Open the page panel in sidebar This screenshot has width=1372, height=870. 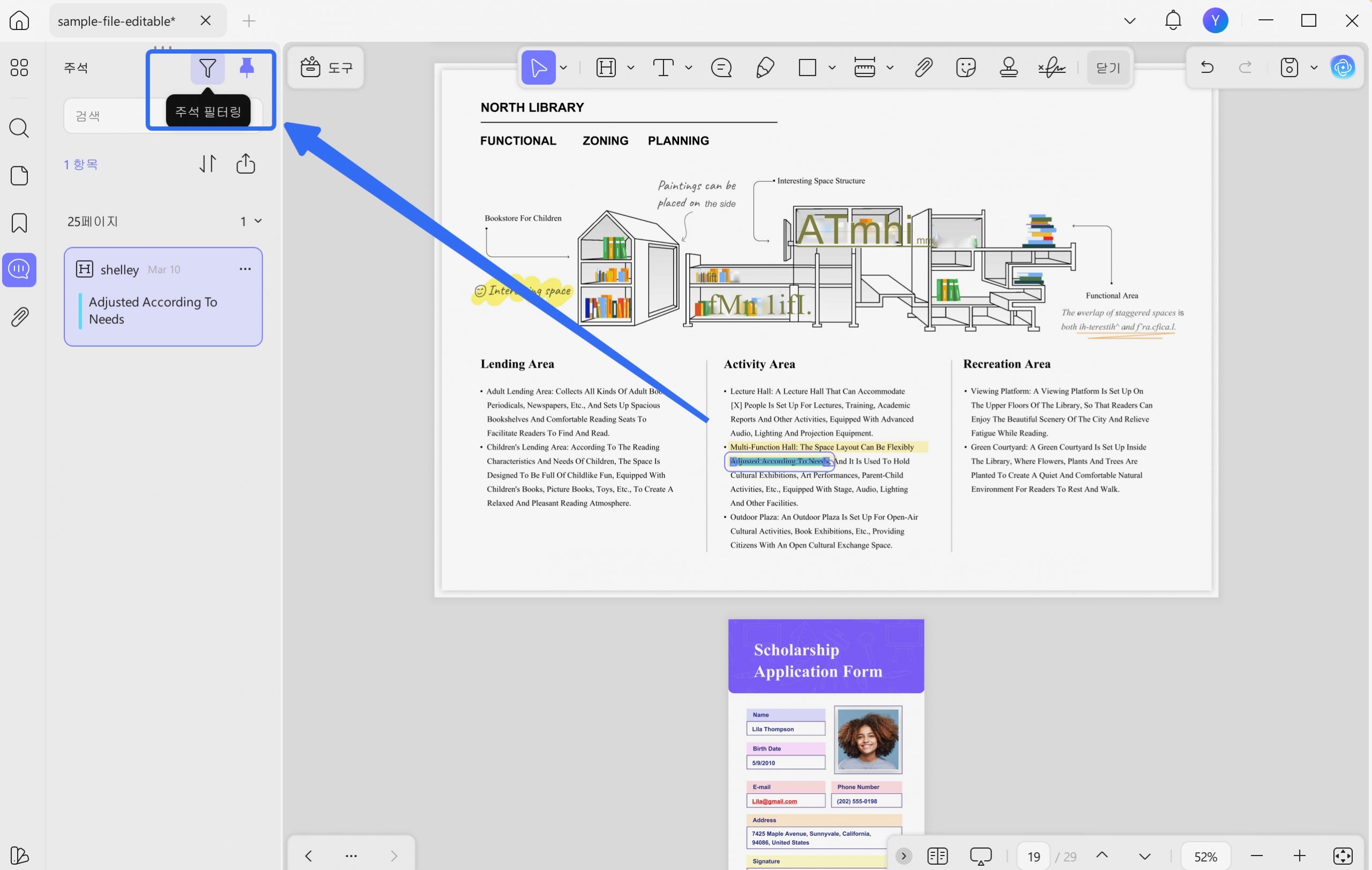point(19,175)
